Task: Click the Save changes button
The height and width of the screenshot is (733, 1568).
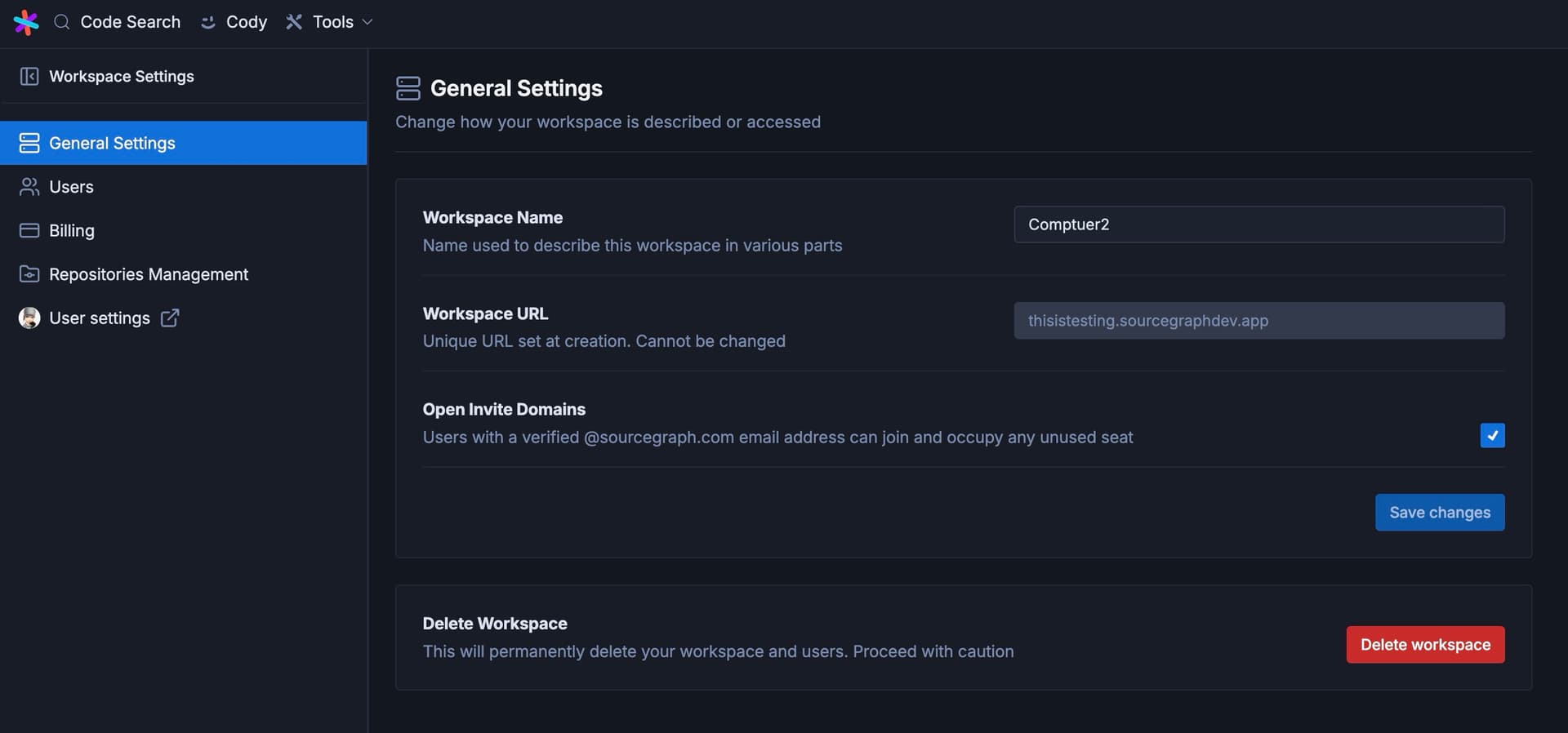Action: tap(1440, 513)
